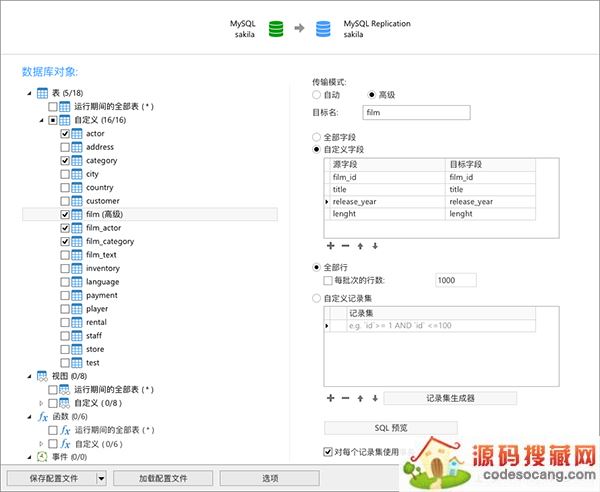Click up arrow below field mapping table
Viewport: 600px width, 492px height.
pyautogui.click(x=360, y=245)
